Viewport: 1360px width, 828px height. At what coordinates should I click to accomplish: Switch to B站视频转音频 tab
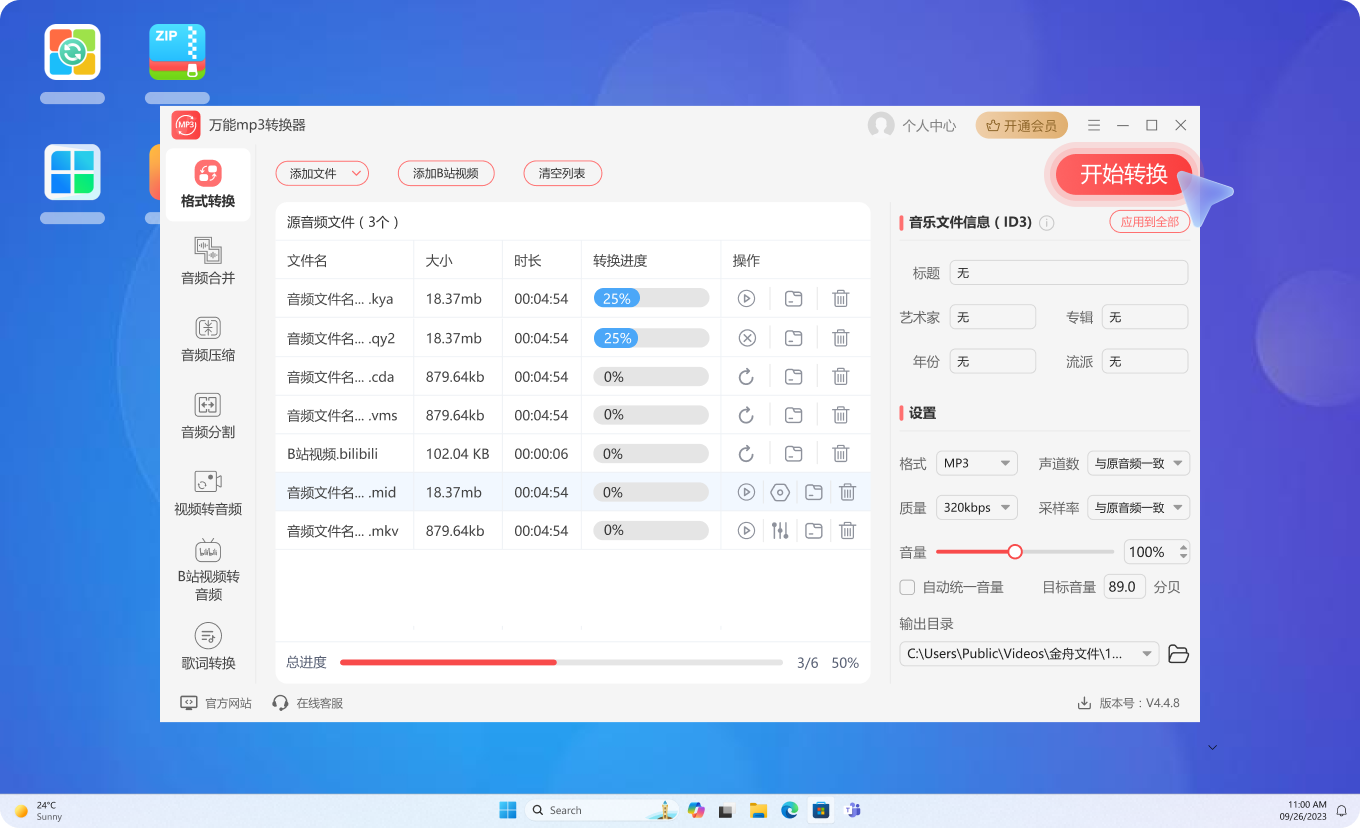[208, 570]
